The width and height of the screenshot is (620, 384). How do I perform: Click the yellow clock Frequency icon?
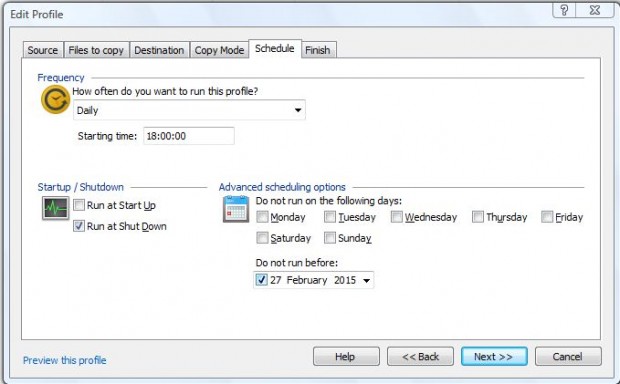click(55, 99)
